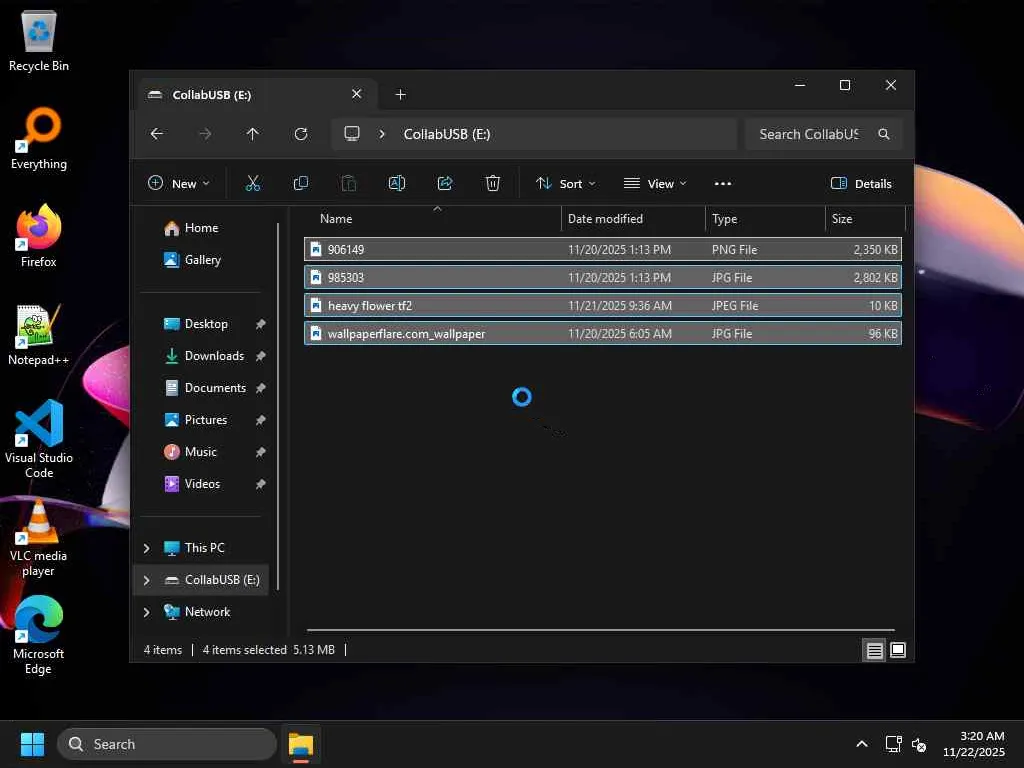1024x768 pixels.
Task: Open the View dropdown menu
Action: [x=655, y=183]
